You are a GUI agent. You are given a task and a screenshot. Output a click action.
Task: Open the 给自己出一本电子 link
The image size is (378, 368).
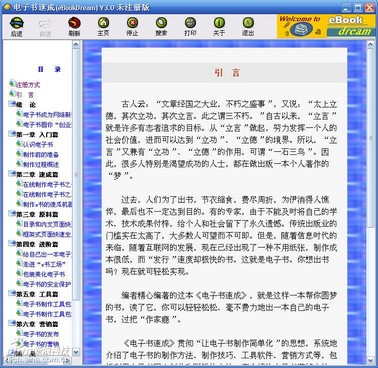coord(47,254)
